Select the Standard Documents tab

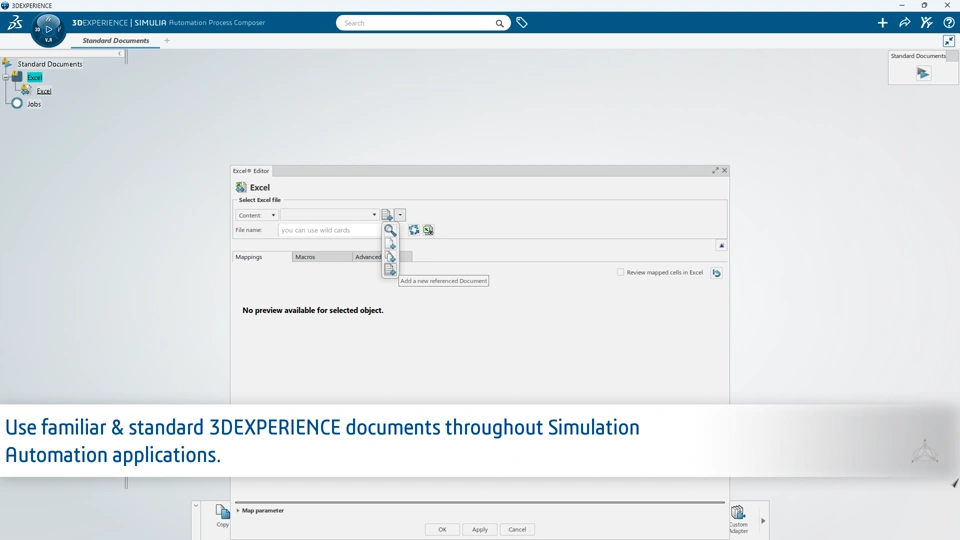(116, 40)
